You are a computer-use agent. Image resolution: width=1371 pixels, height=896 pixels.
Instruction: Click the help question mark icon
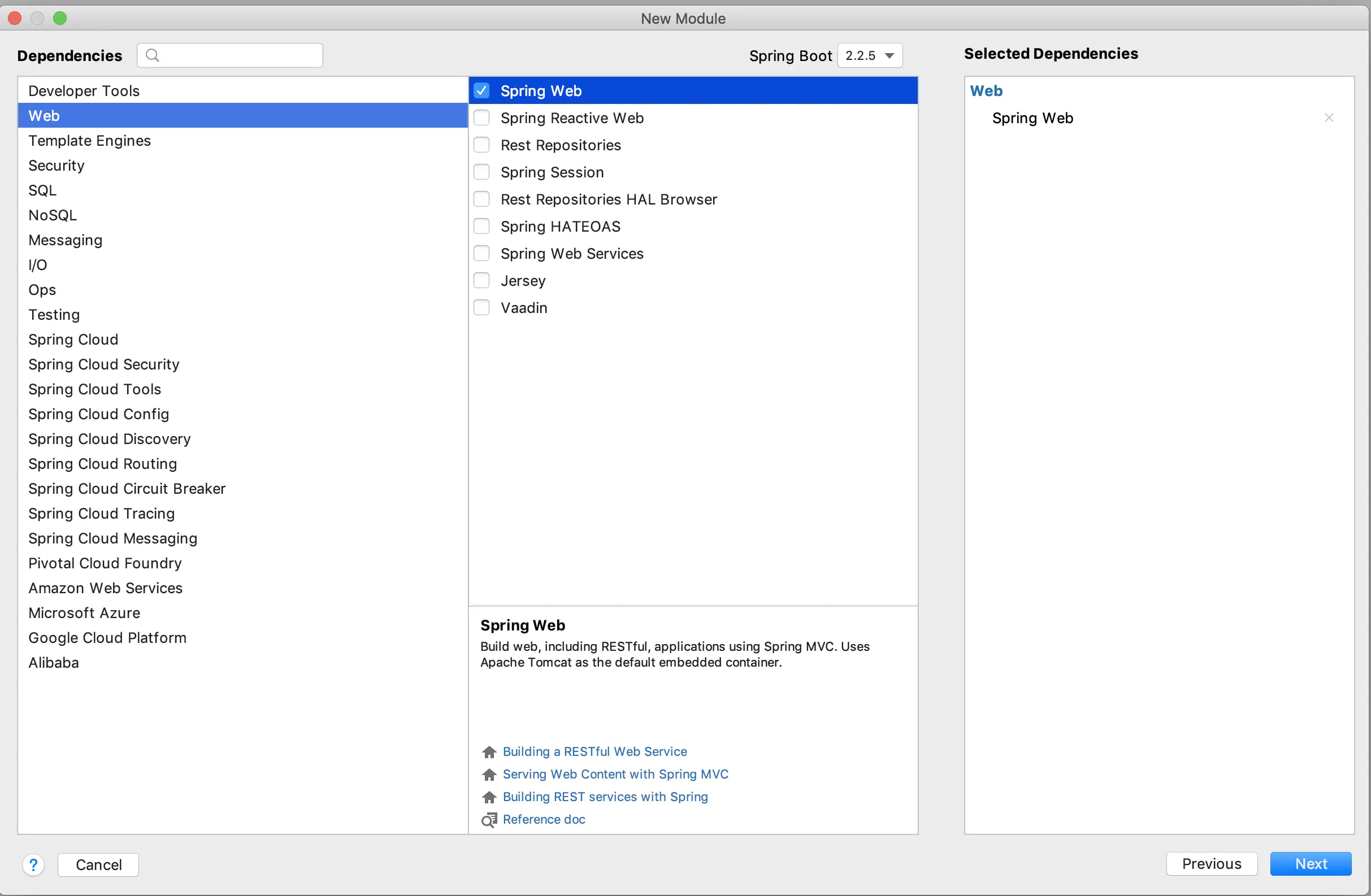pos(33,864)
